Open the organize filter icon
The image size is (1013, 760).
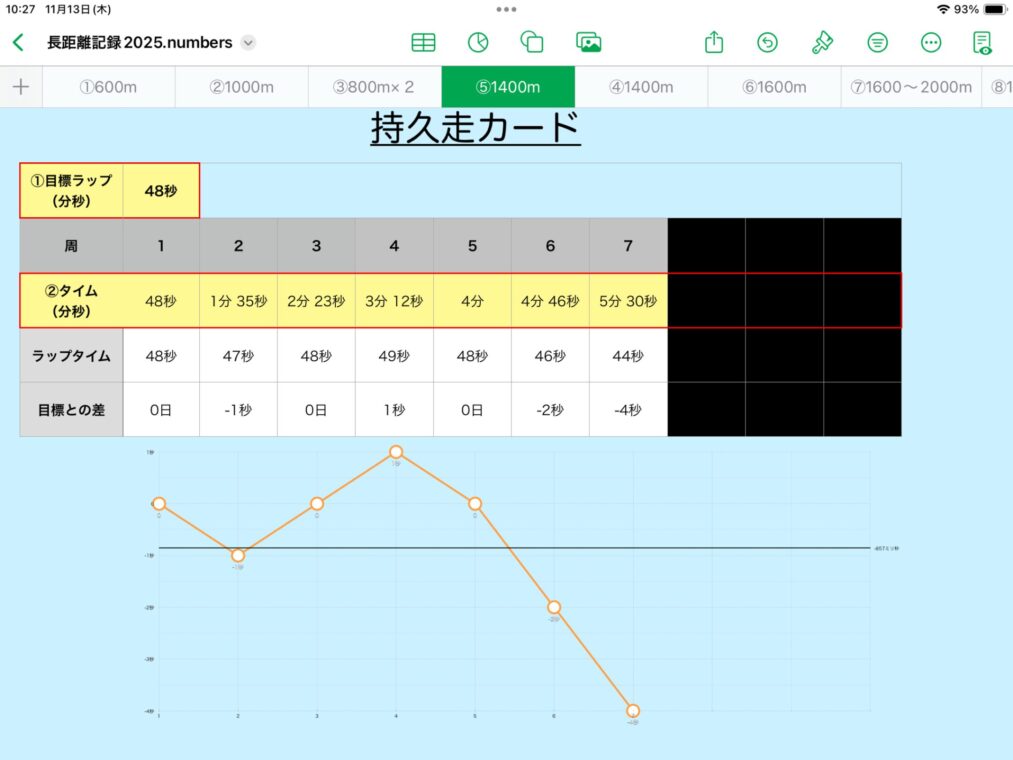[877, 43]
